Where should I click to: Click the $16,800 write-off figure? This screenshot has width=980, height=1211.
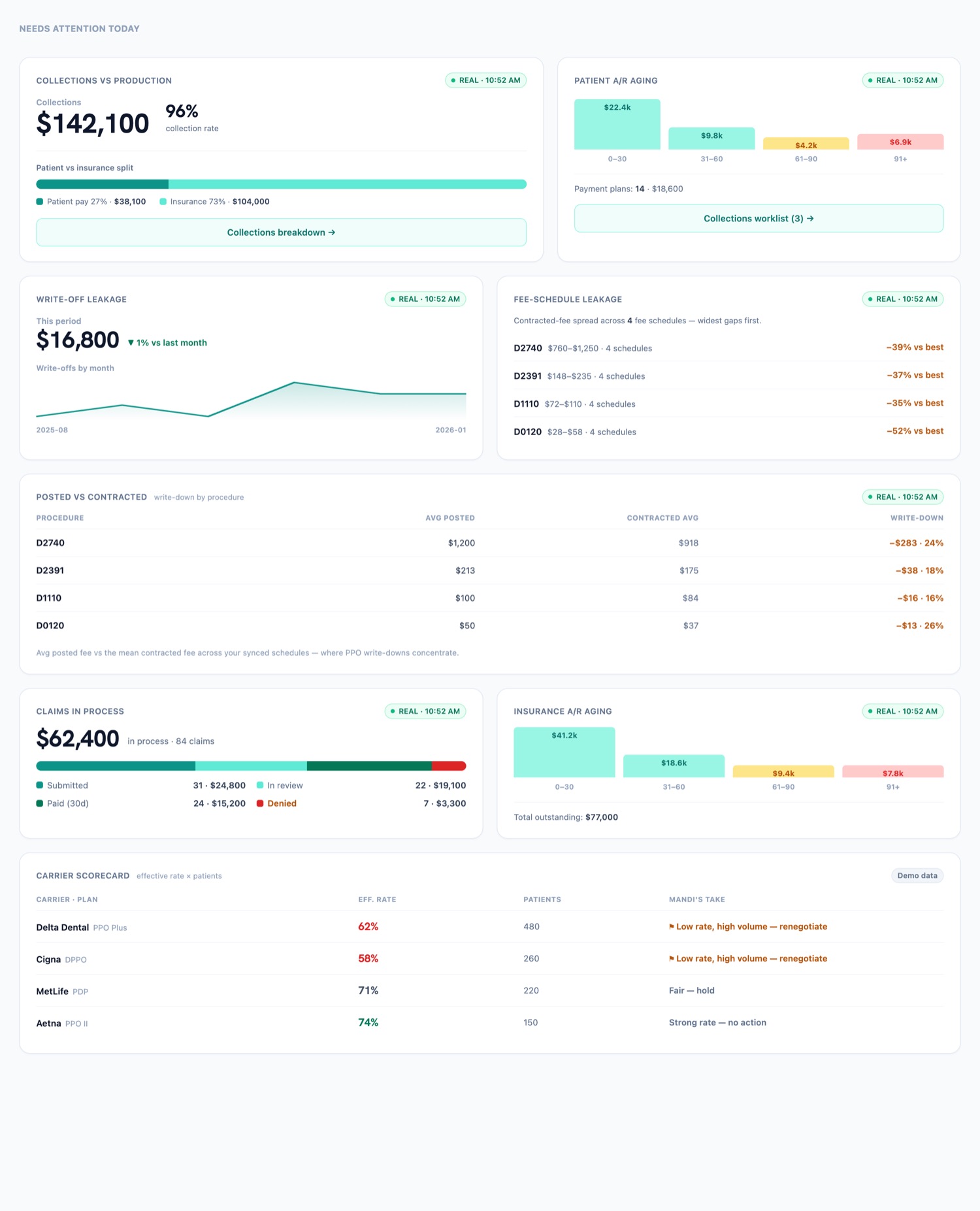pos(78,340)
